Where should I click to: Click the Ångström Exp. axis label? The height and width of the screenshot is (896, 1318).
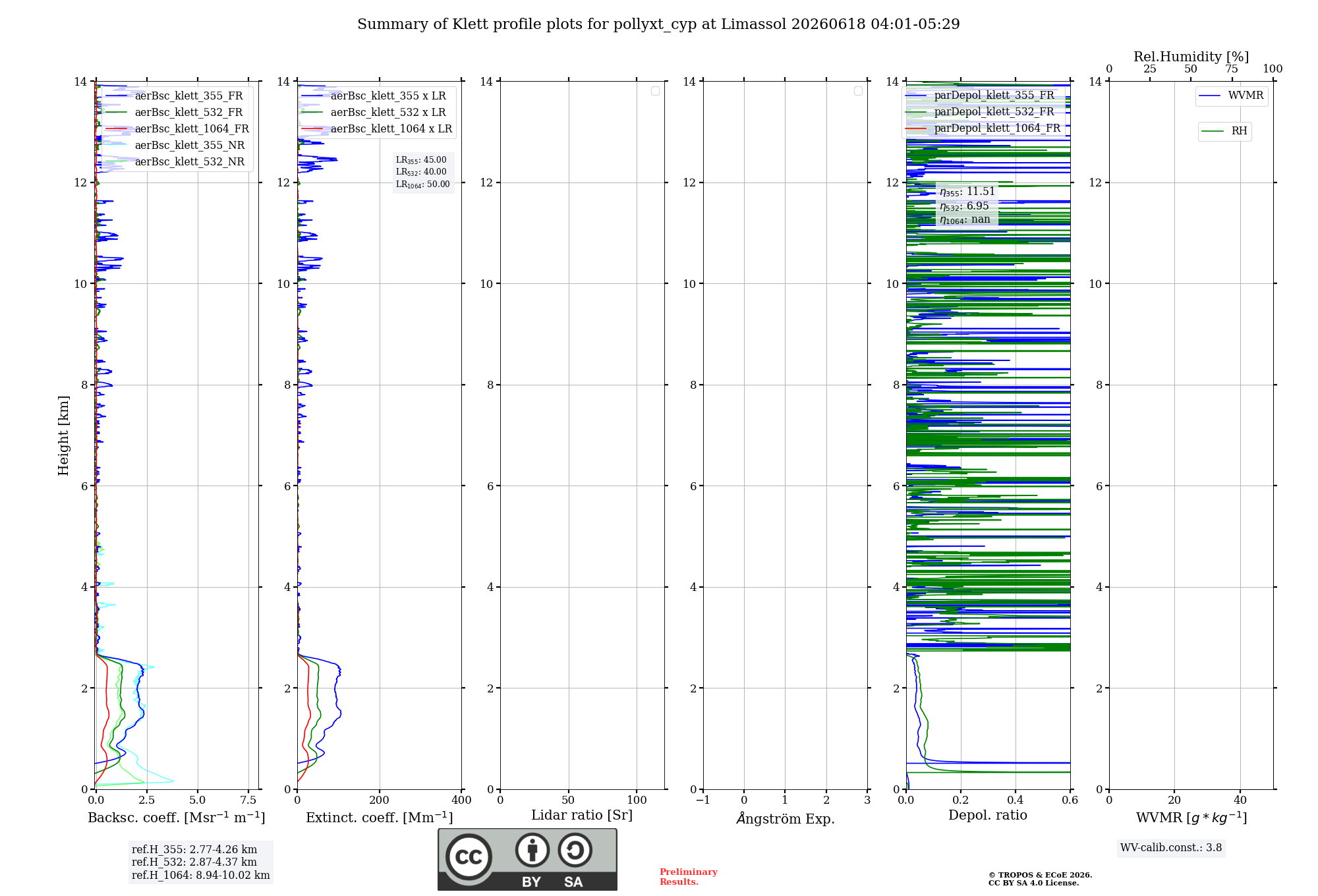(786, 818)
